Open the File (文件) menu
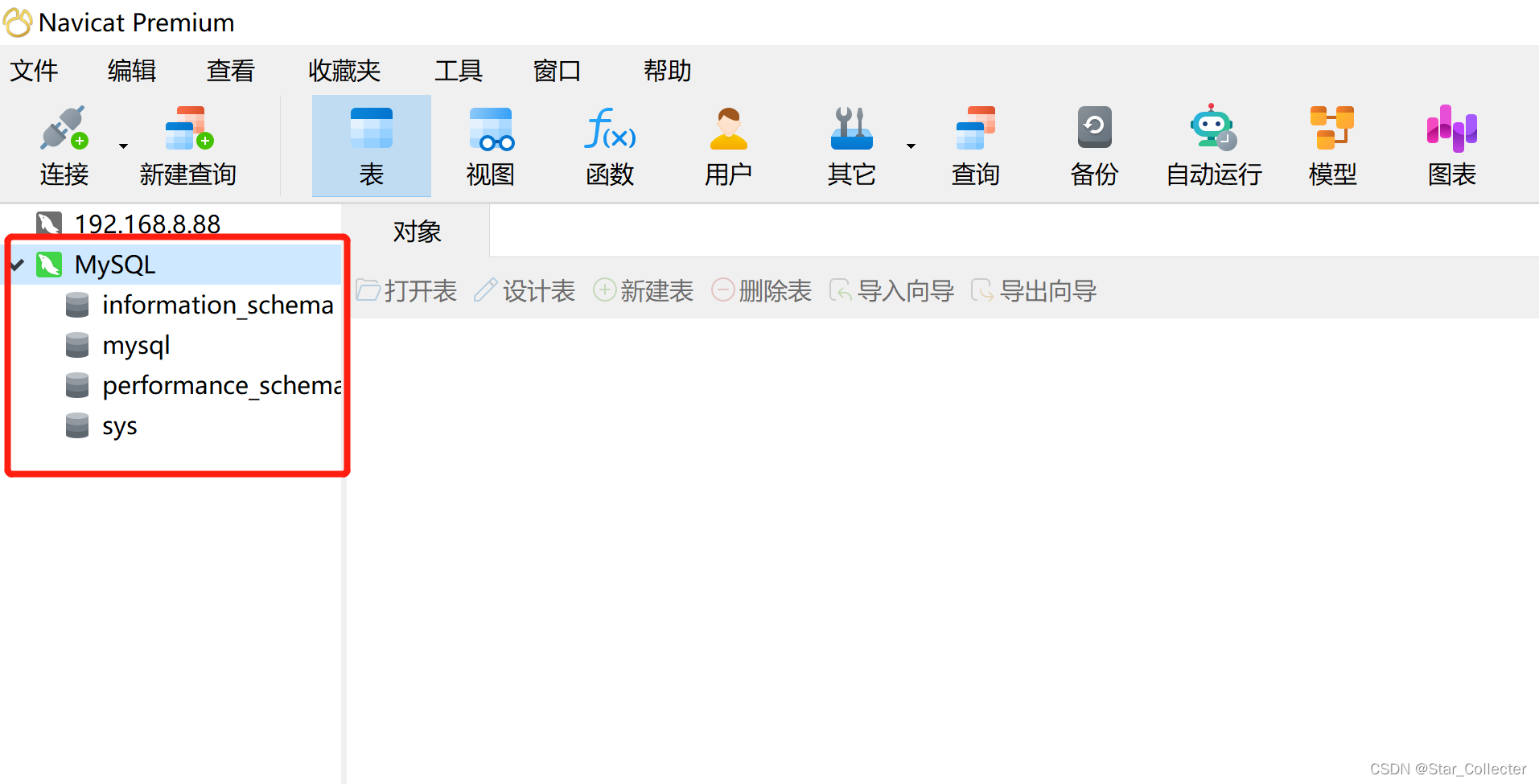Screen dimensions: 1539x784 point(34,71)
